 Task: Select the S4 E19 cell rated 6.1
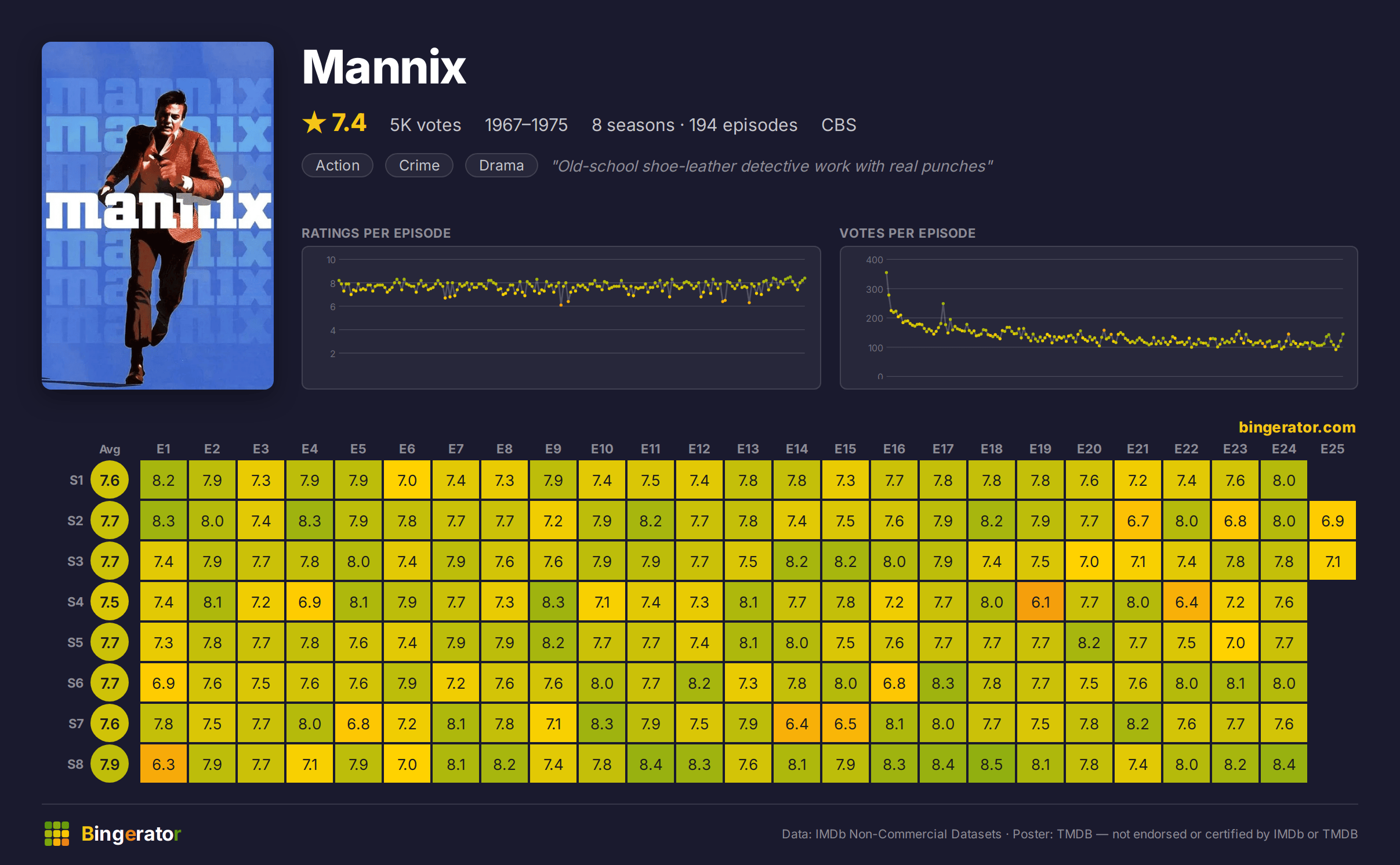(x=1040, y=602)
